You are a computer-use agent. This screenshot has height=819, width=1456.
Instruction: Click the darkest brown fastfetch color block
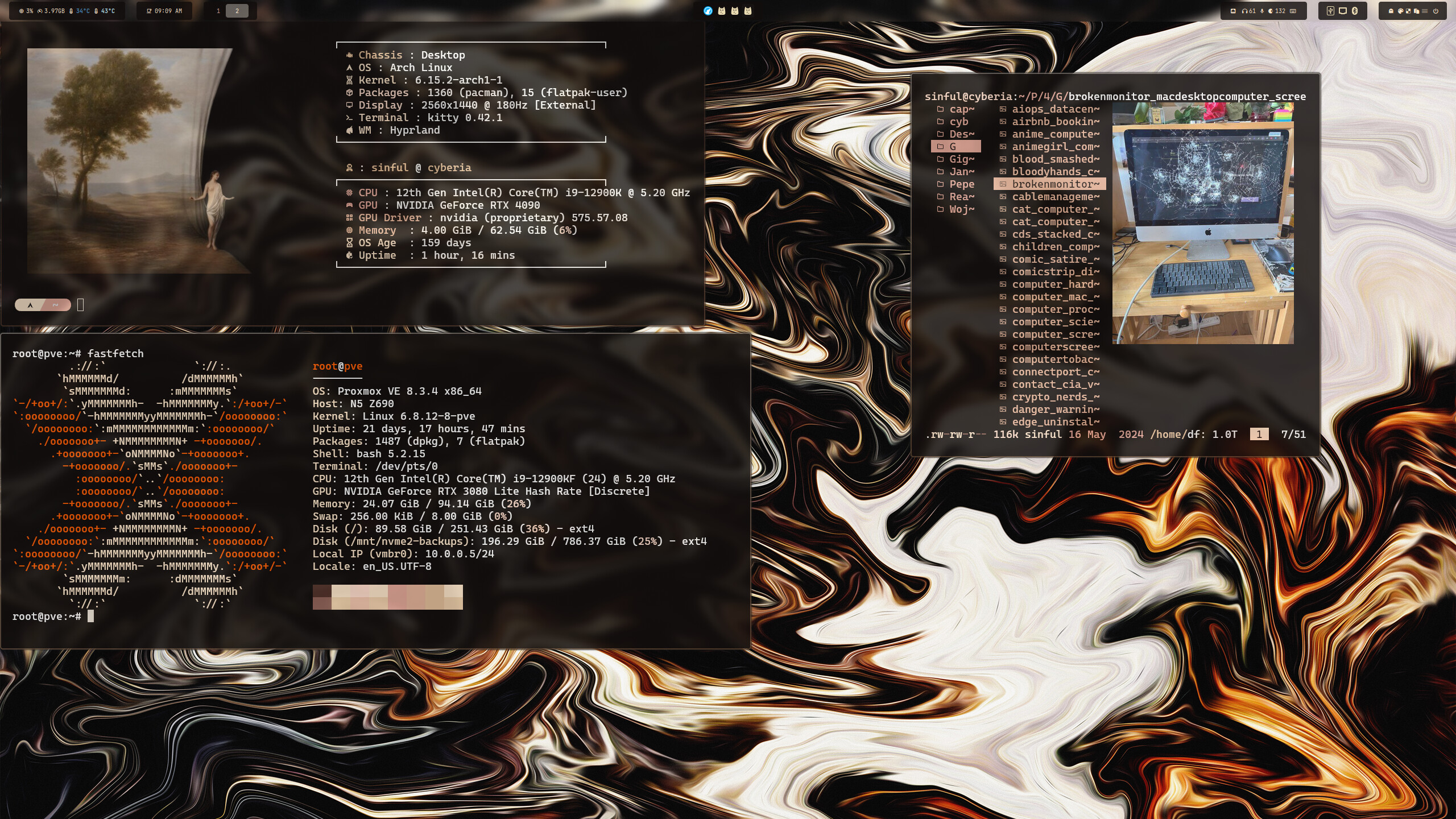point(322,591)
